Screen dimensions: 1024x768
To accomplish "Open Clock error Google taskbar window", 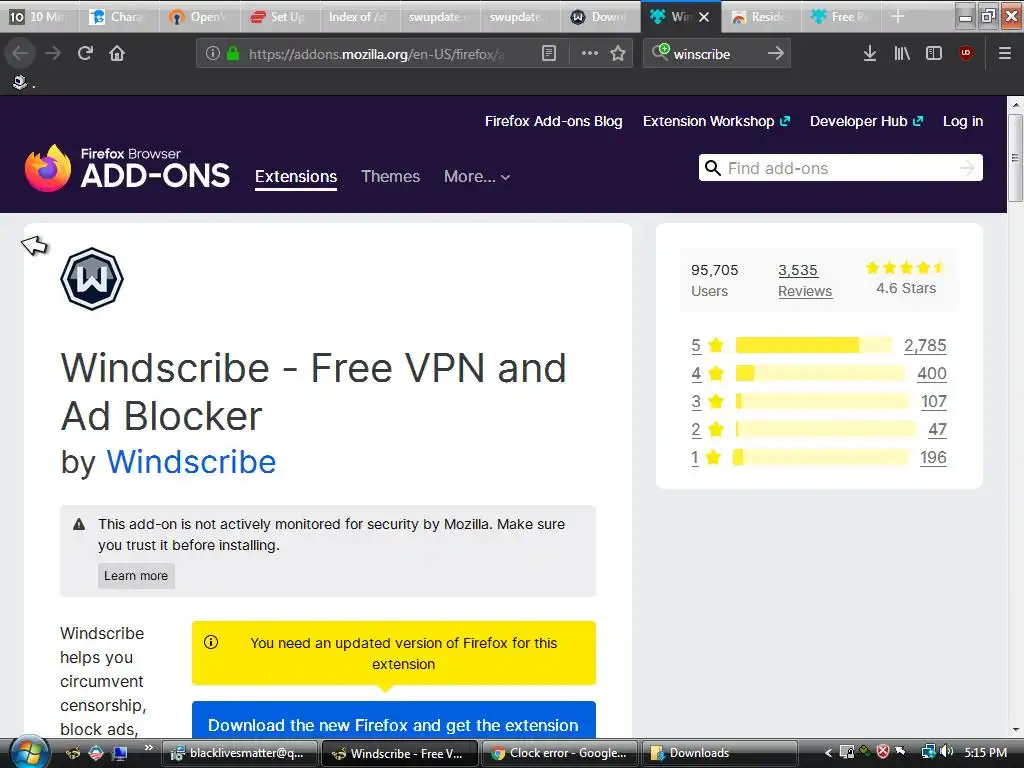I will pyautogui.click(x=560, y=753).
